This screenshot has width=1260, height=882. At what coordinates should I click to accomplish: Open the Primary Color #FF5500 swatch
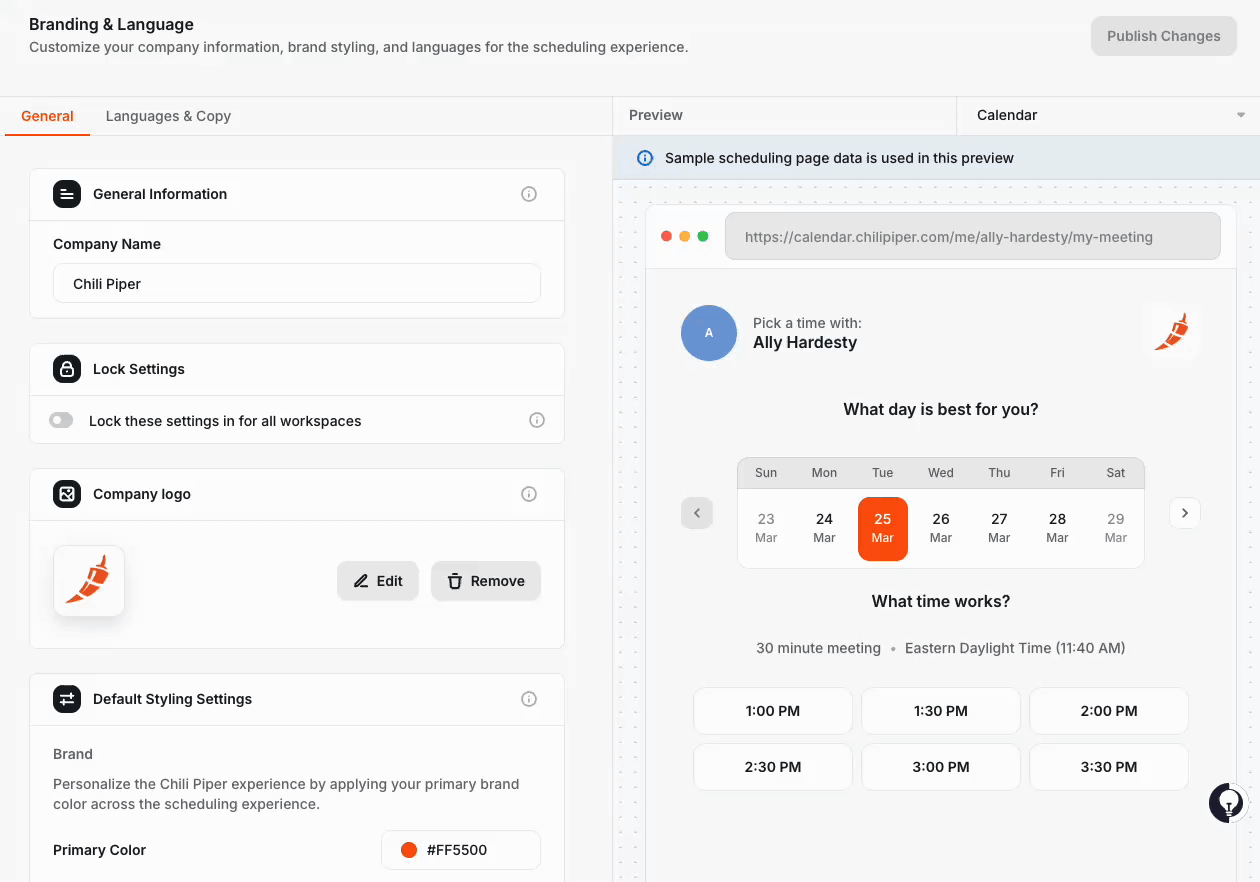(x=461, y=850)
